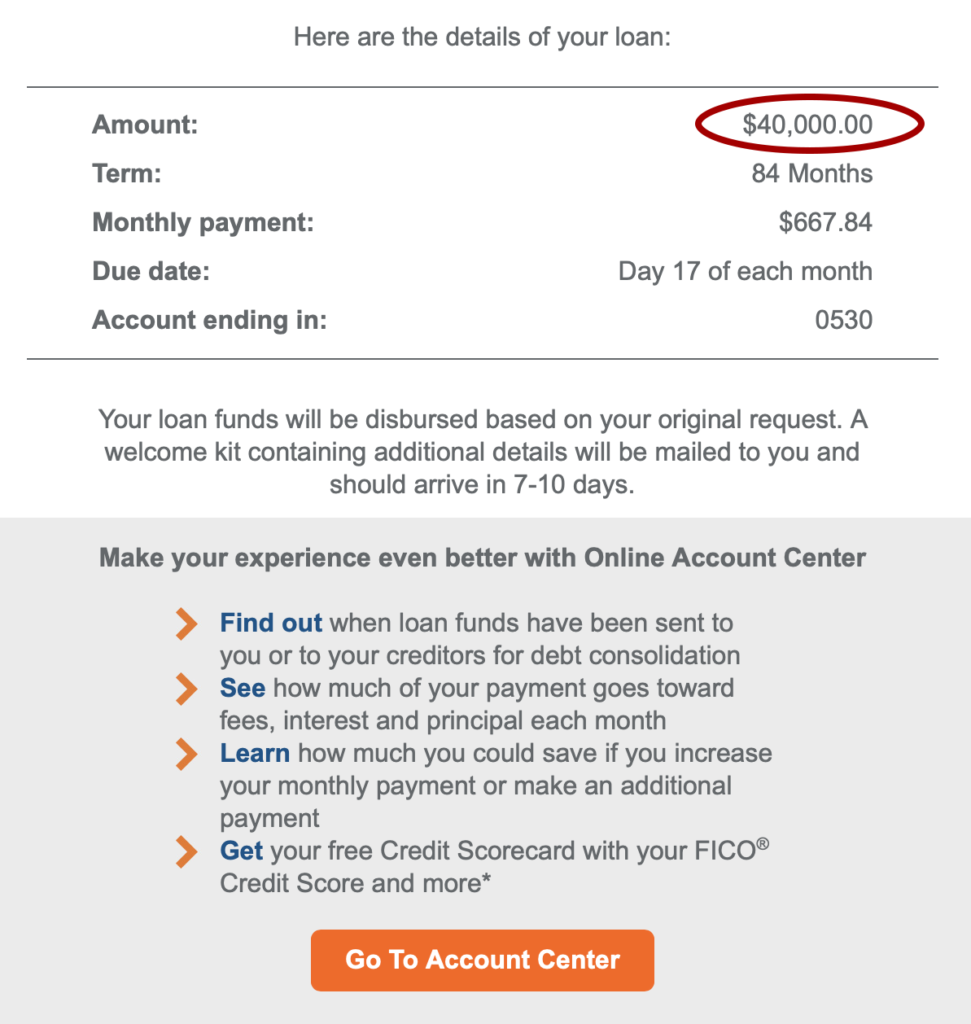The width and height of the screenshot is (971, 1024).
Task: Click the Account ending in label
Action: click(210, 320)
